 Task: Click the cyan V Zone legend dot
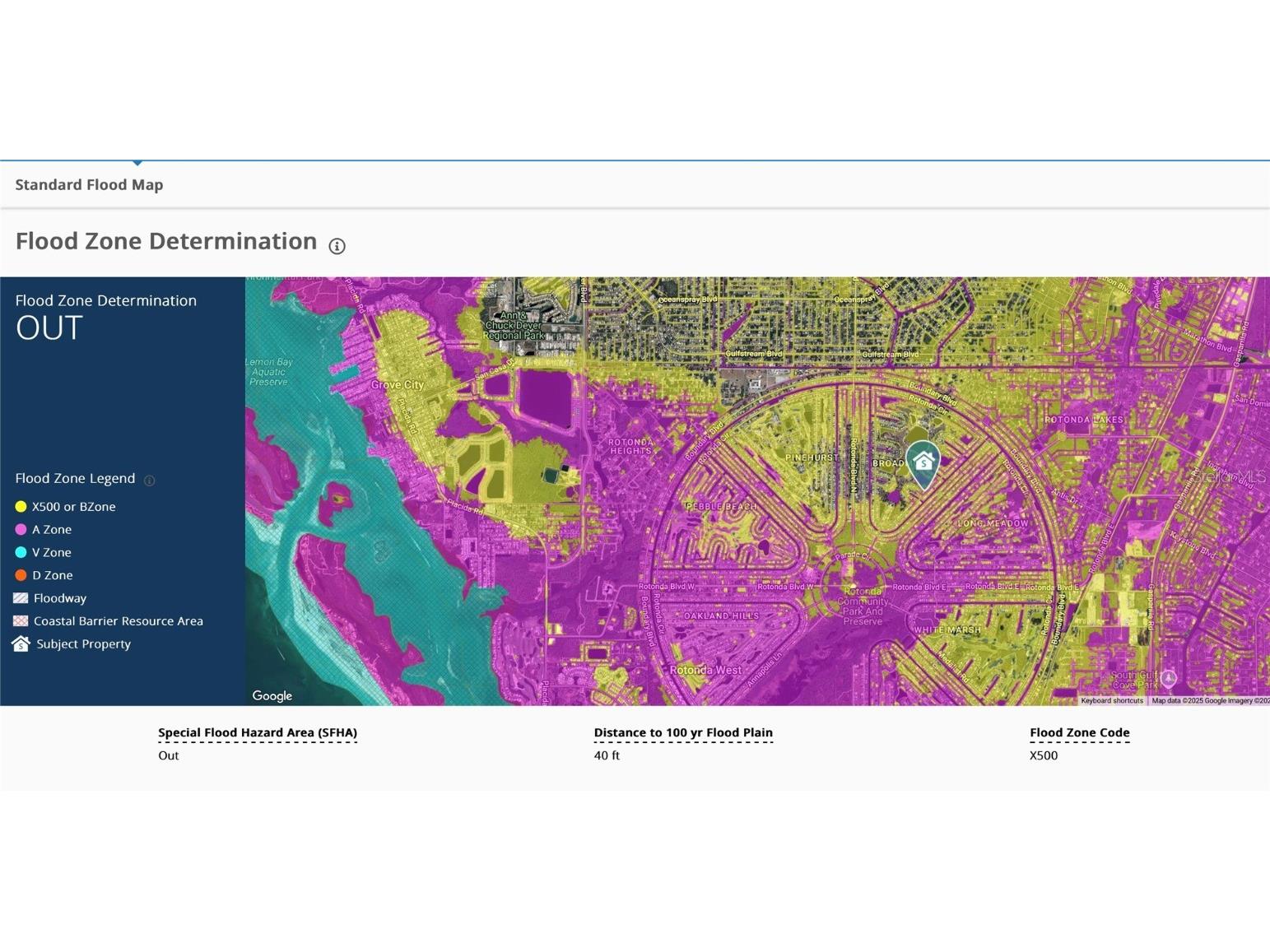(x=21, y=553)
